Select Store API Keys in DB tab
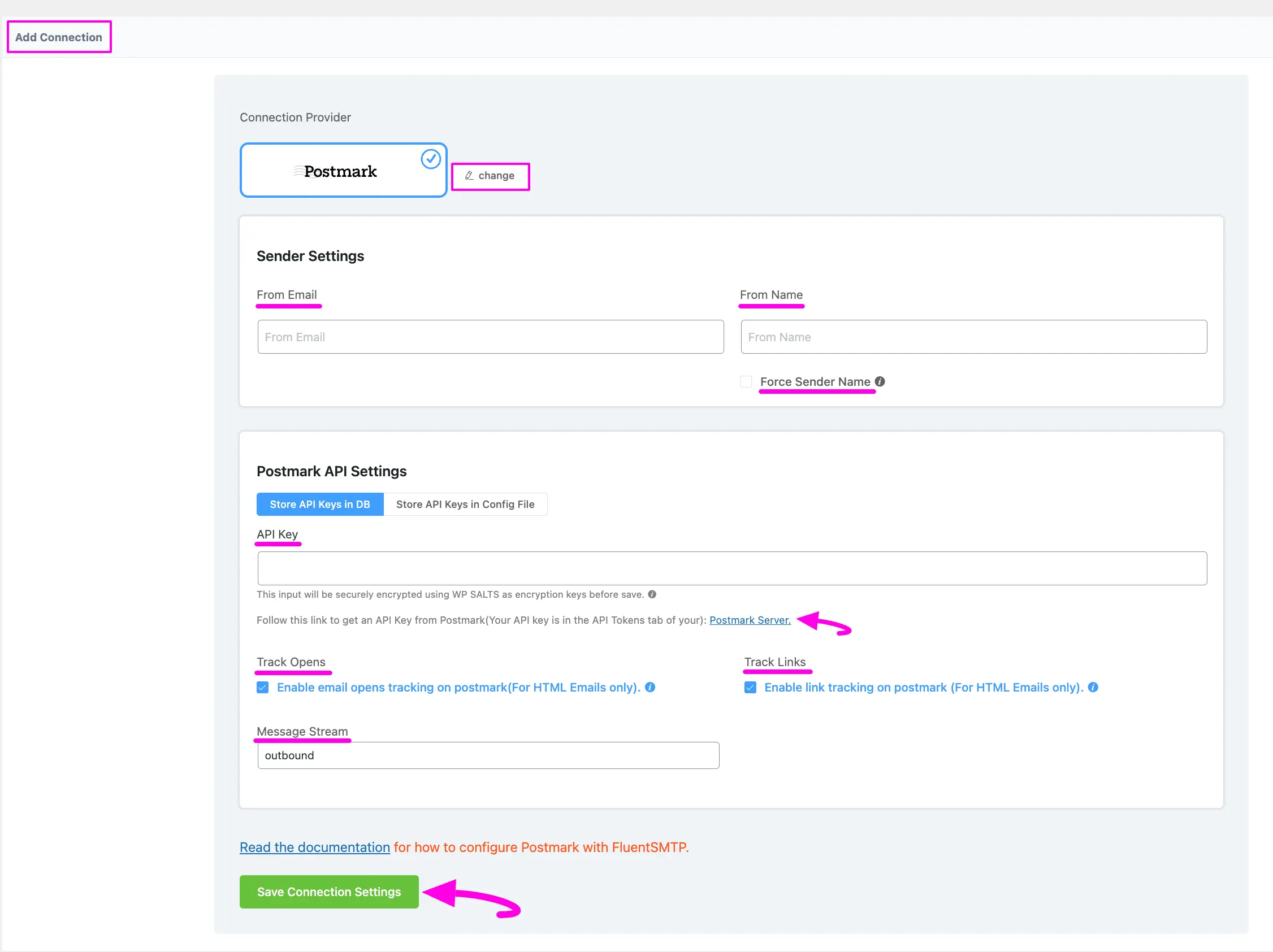This screenshot has width=1273, height=952. (320, 505)
